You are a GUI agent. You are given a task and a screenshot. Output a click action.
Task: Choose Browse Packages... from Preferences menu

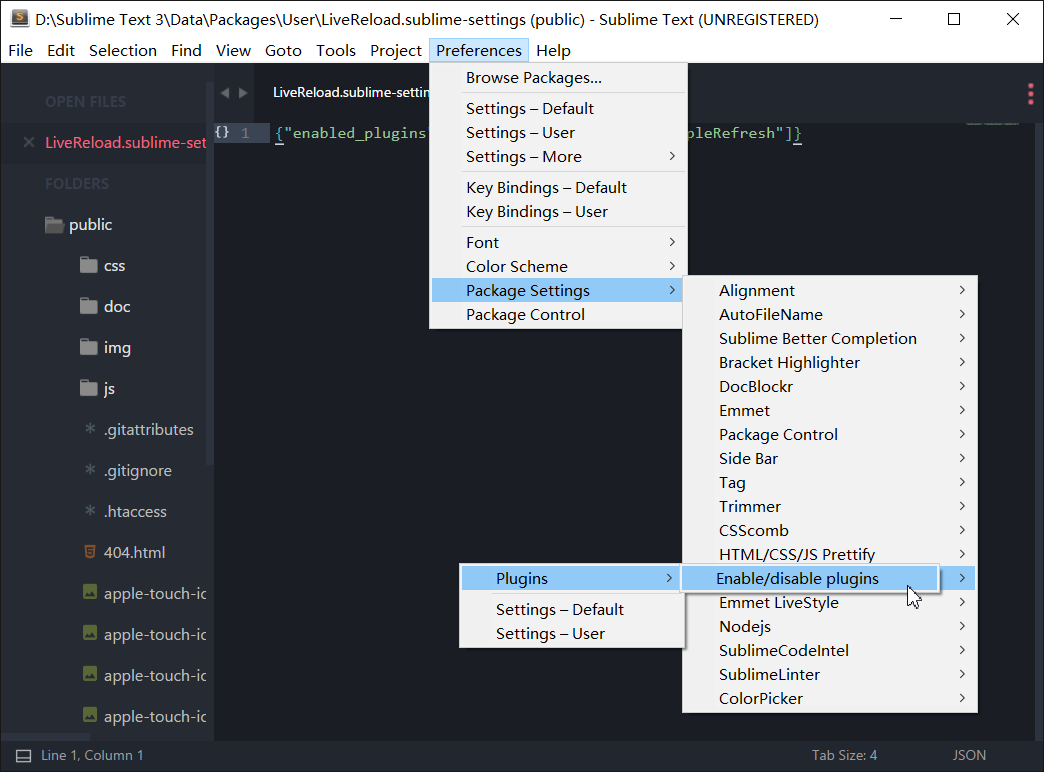[x=558, y=78]
